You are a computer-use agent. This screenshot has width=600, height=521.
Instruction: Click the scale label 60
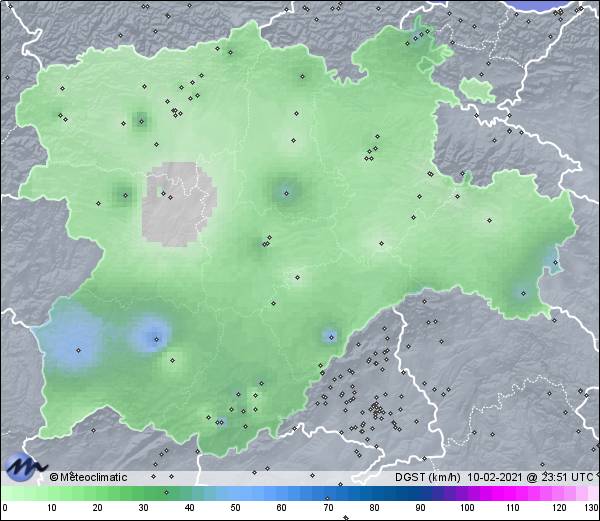[x=282, y=508]
